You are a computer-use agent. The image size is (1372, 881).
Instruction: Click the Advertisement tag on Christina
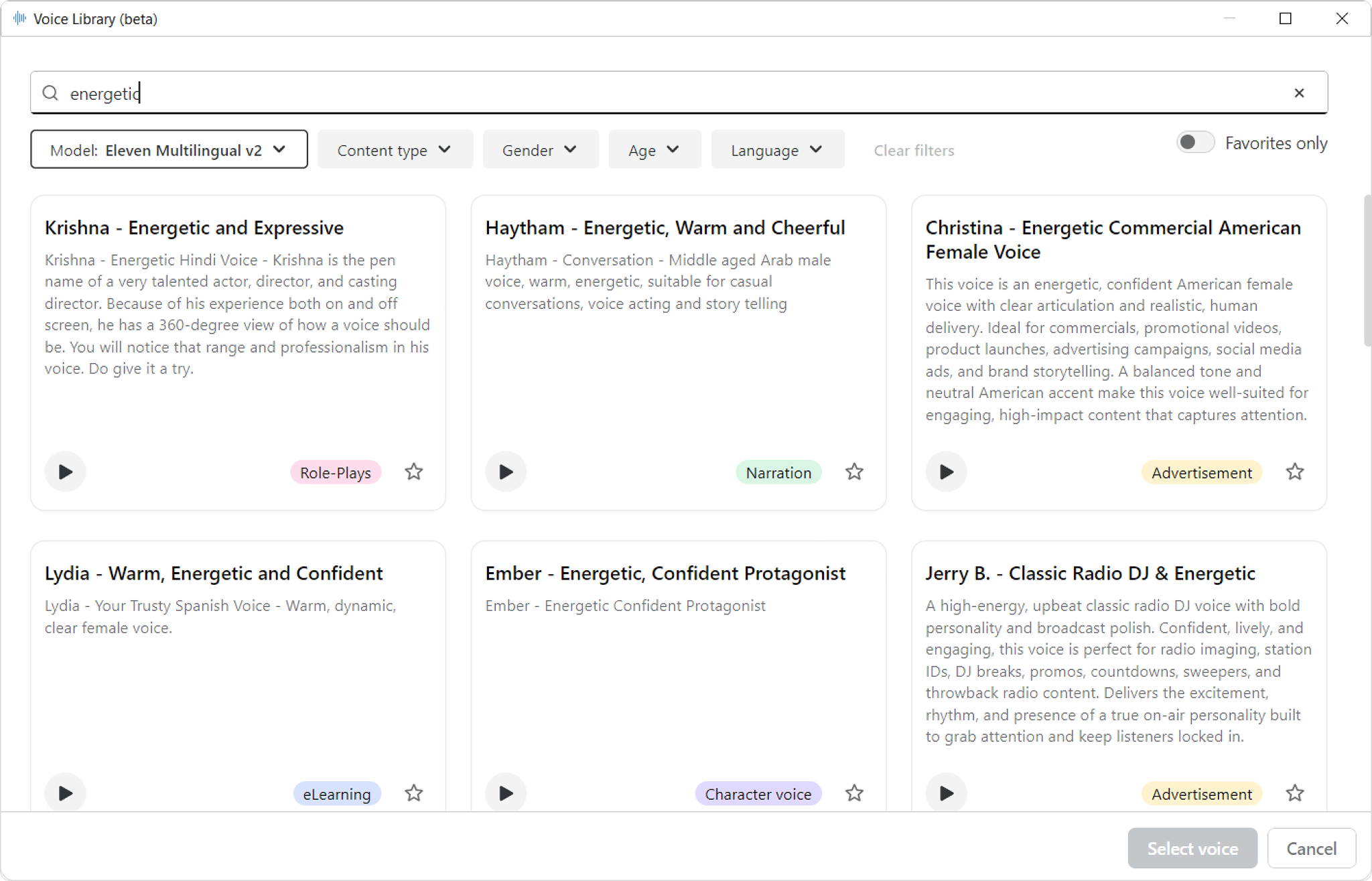pos(1201,472)
